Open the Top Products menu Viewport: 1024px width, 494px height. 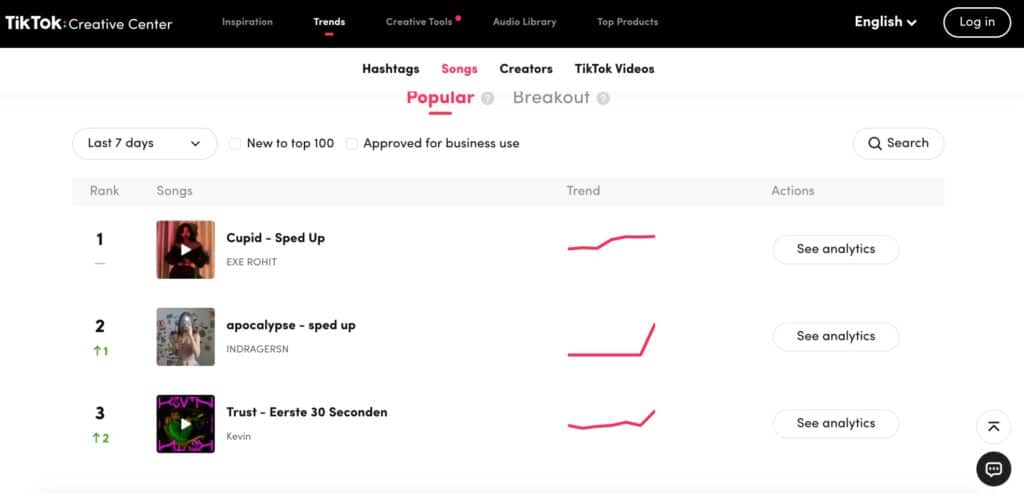628,22
